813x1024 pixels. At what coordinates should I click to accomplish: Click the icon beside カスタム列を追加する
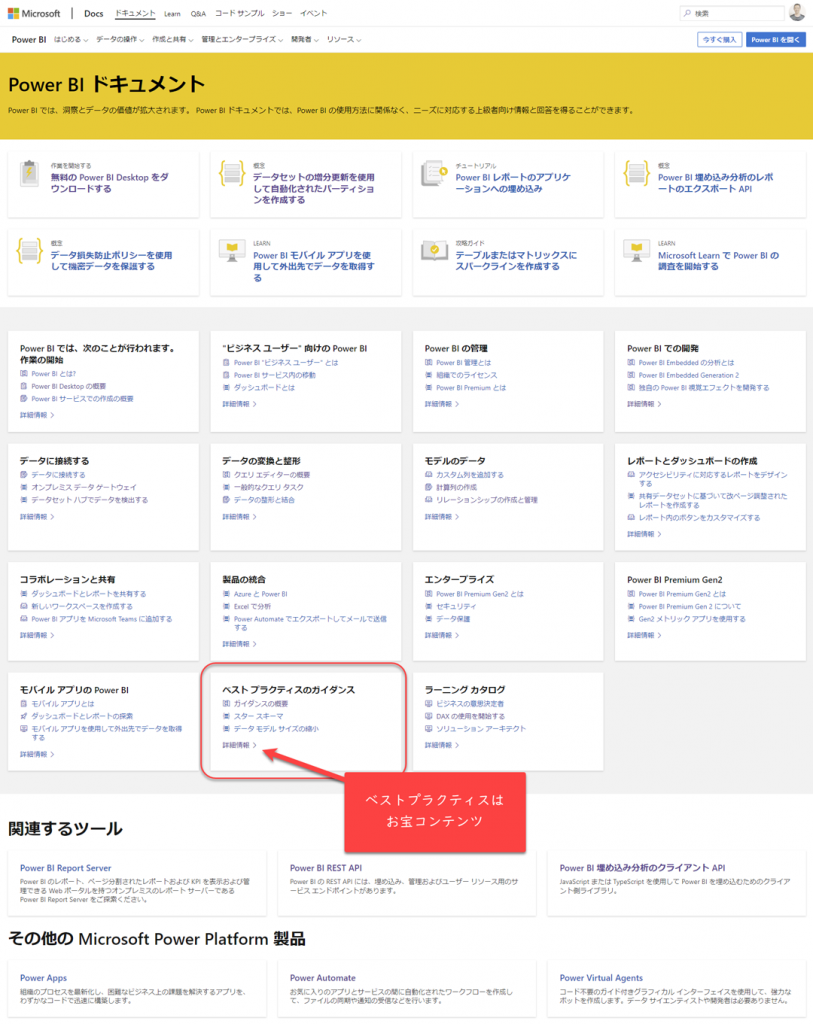coord(428,475)
